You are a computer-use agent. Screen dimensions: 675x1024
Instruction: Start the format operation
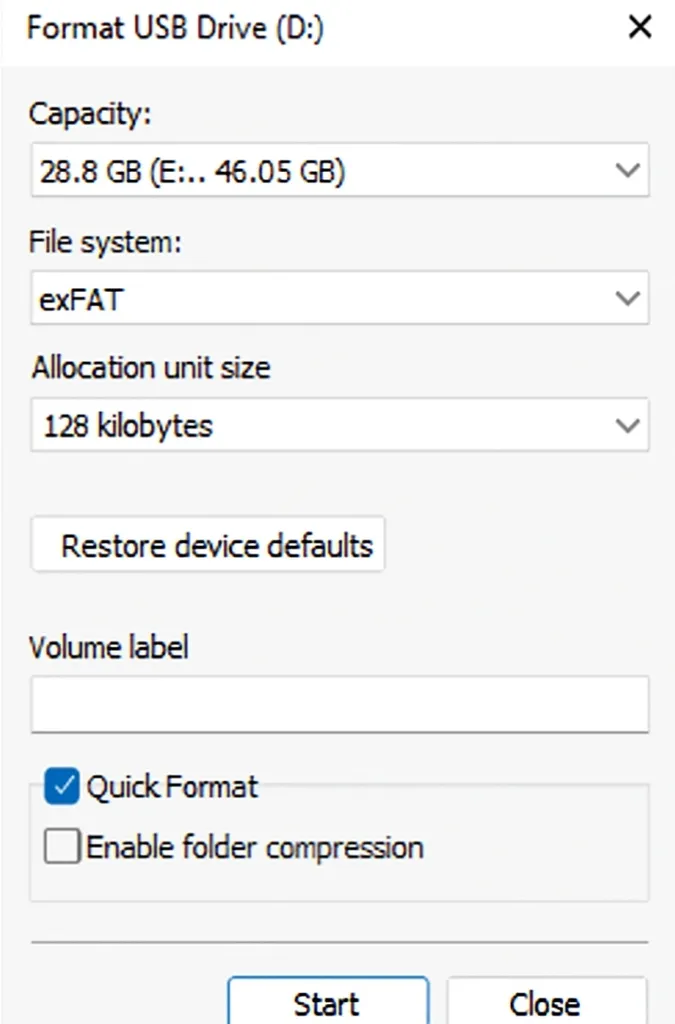[327, 1002]
